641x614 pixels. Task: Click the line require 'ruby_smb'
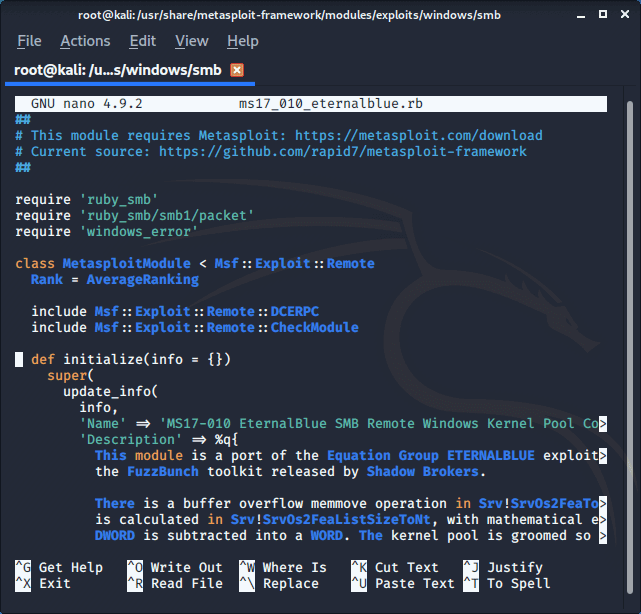pyautogui.click(x=87, y=199)
